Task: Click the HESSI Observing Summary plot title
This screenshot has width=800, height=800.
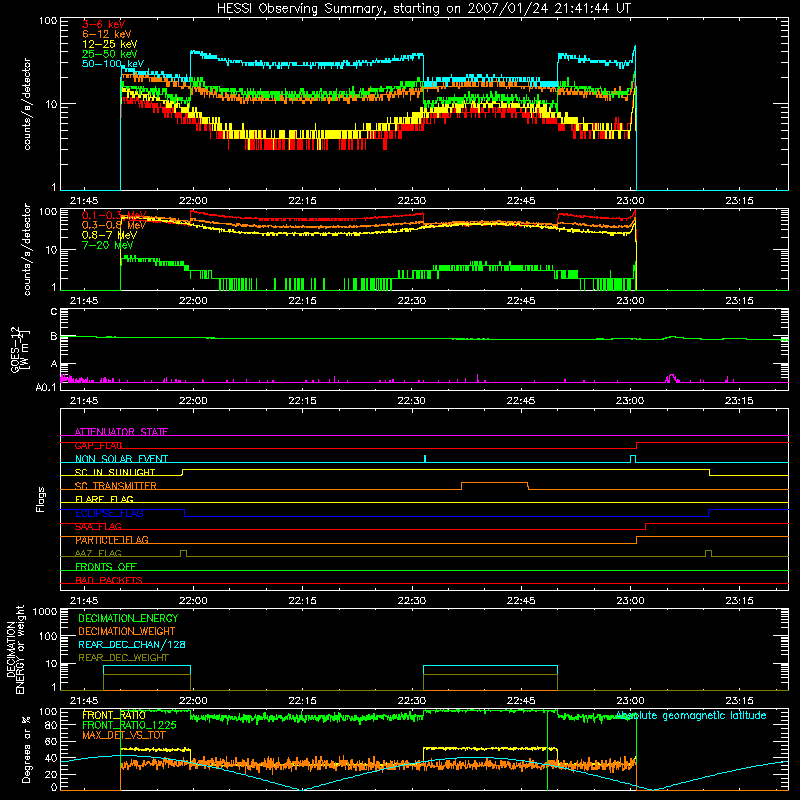Action: coord(423,9)
